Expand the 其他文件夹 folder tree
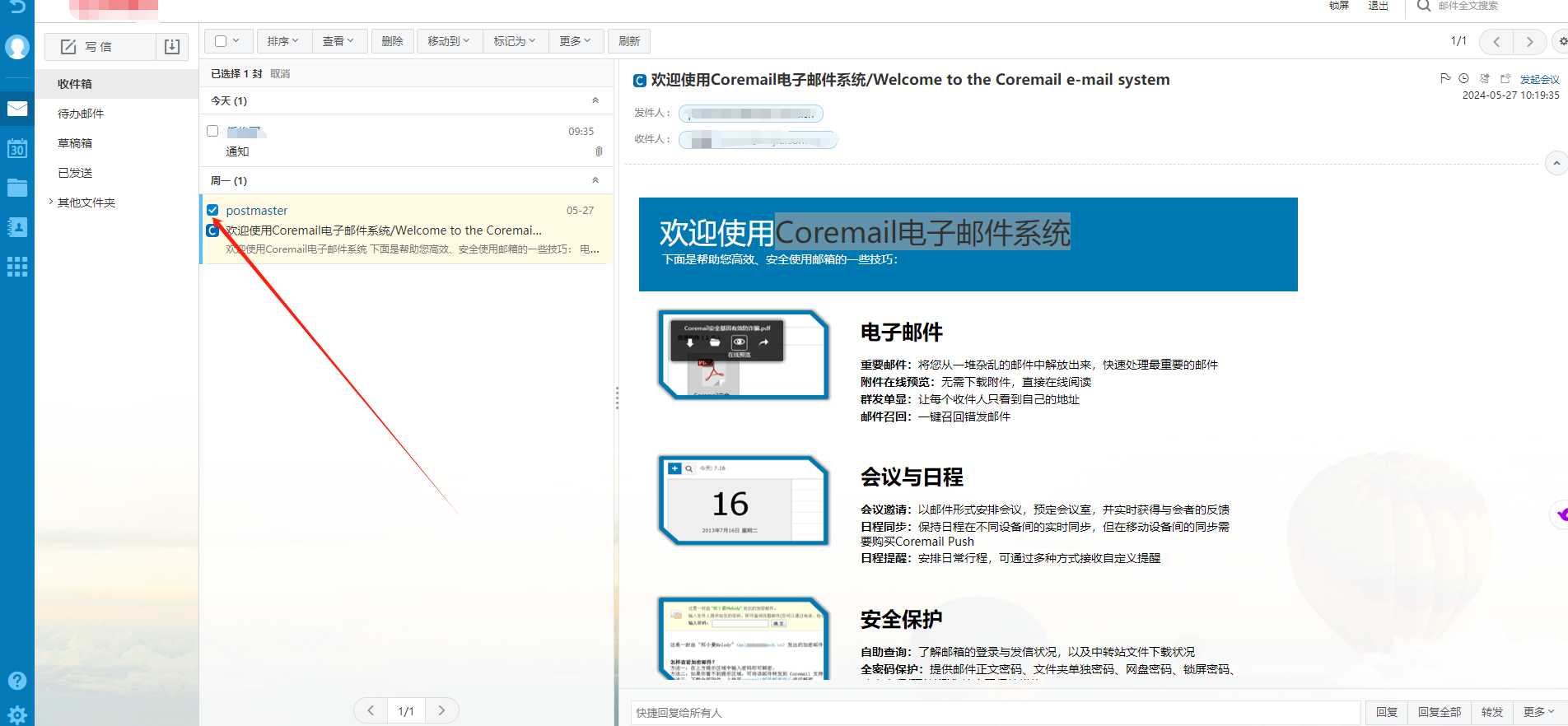 pos(50,202)
